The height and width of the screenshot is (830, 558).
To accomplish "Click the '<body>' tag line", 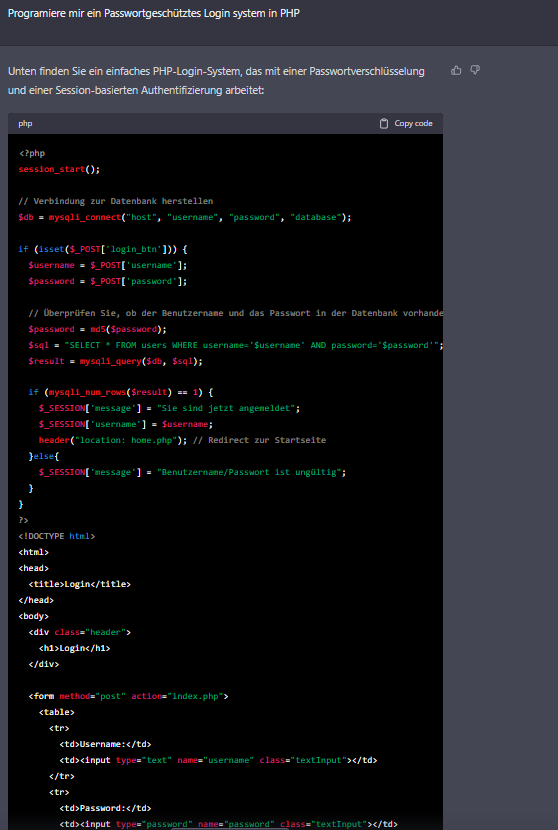I will tap(34, 616).
